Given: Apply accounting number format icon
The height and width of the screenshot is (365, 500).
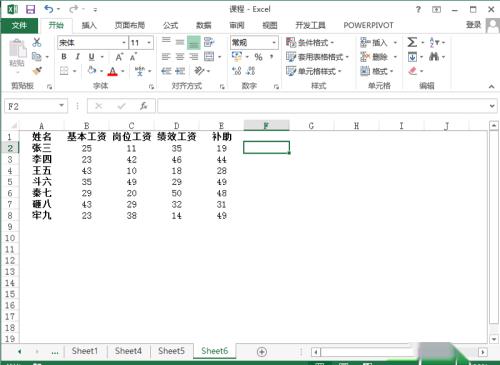Looking at the screenshot, I should click(237, 56).
